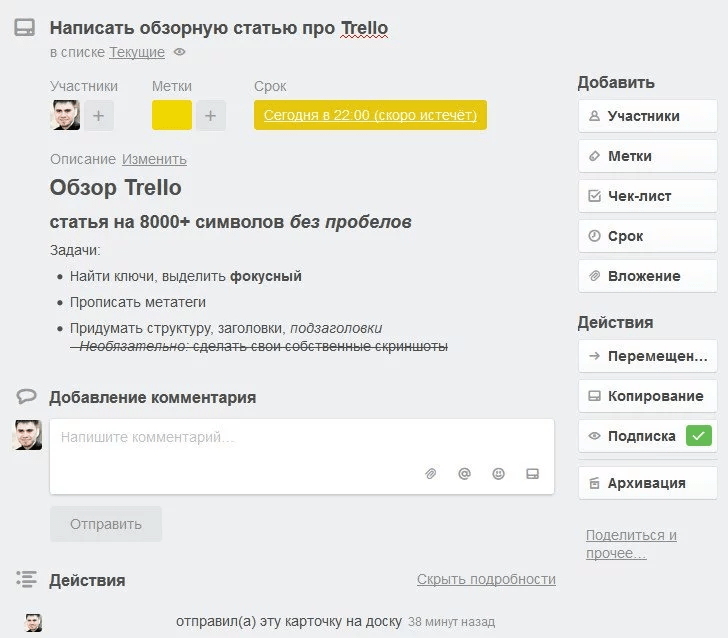
Task: Open the Метки sidebar button
Action: pos(648,156)
